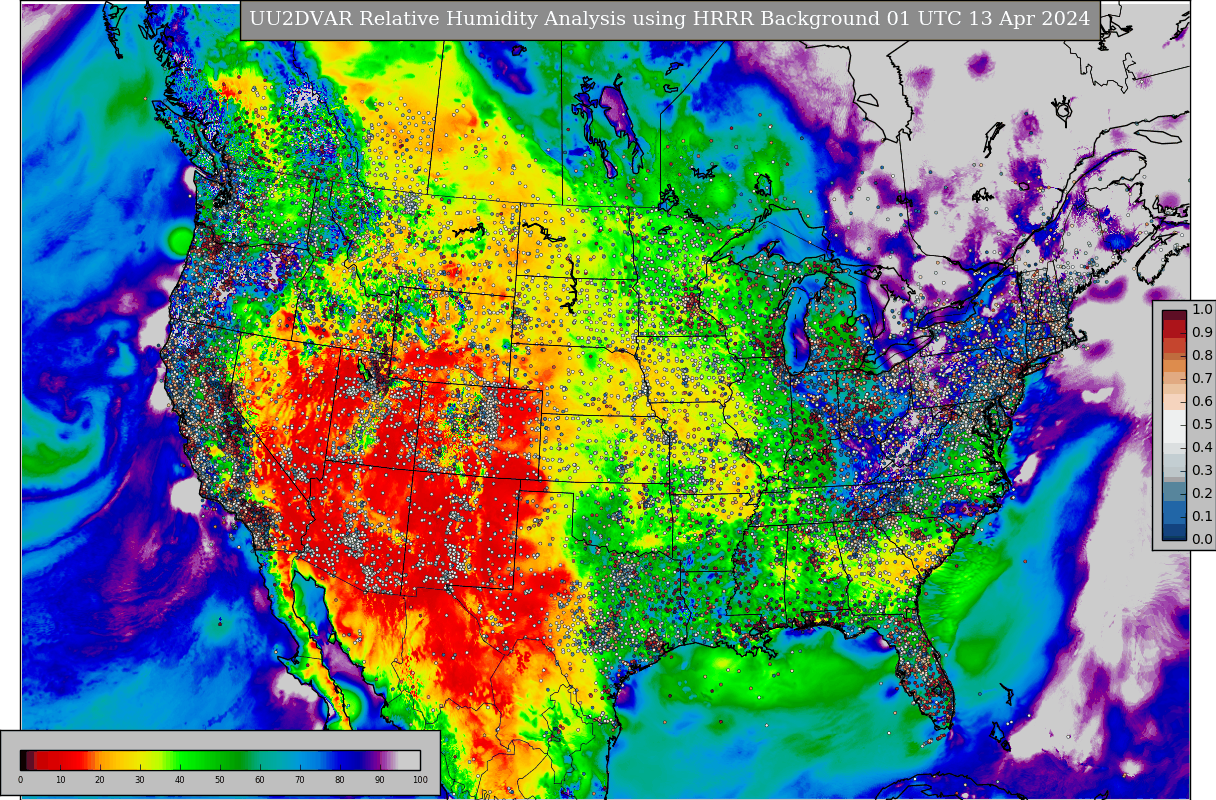The image size is (1216, 800).
Task: Click the 0.2 label on right legend
Action: [x=1202, y=493]
